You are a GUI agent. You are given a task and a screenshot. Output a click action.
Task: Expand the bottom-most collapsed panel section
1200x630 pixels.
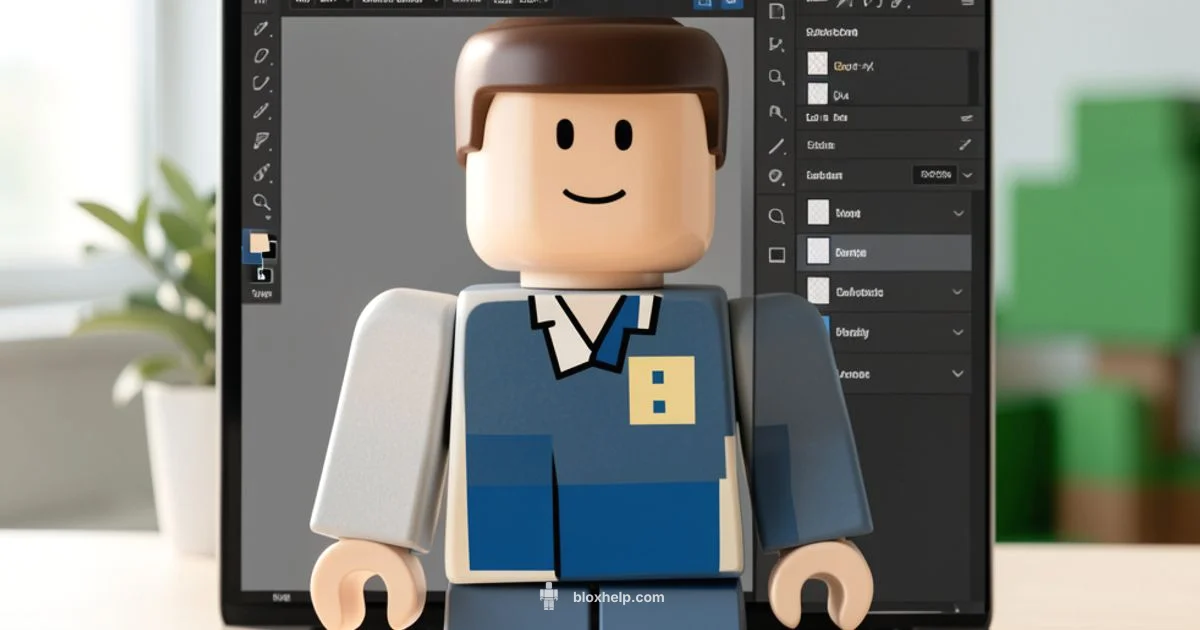coord(958,374)
